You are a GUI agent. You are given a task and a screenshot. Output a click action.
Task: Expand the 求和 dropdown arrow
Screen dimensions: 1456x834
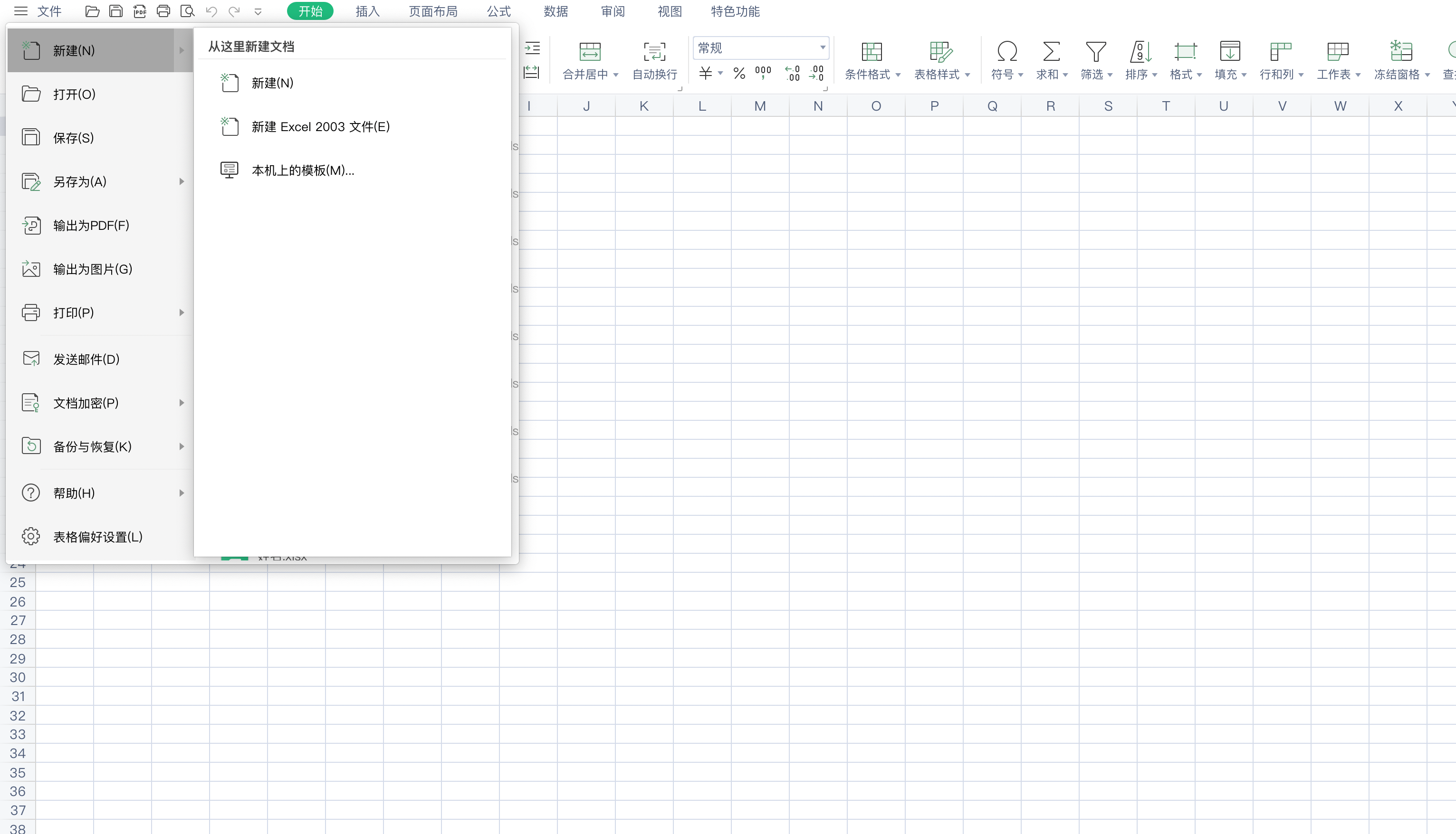[x=1065, y=75]
